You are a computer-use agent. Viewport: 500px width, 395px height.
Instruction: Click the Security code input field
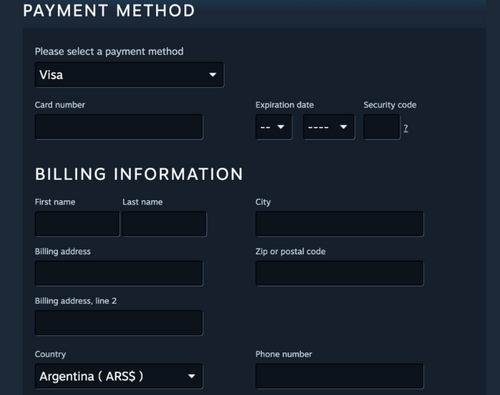(382, 127)
